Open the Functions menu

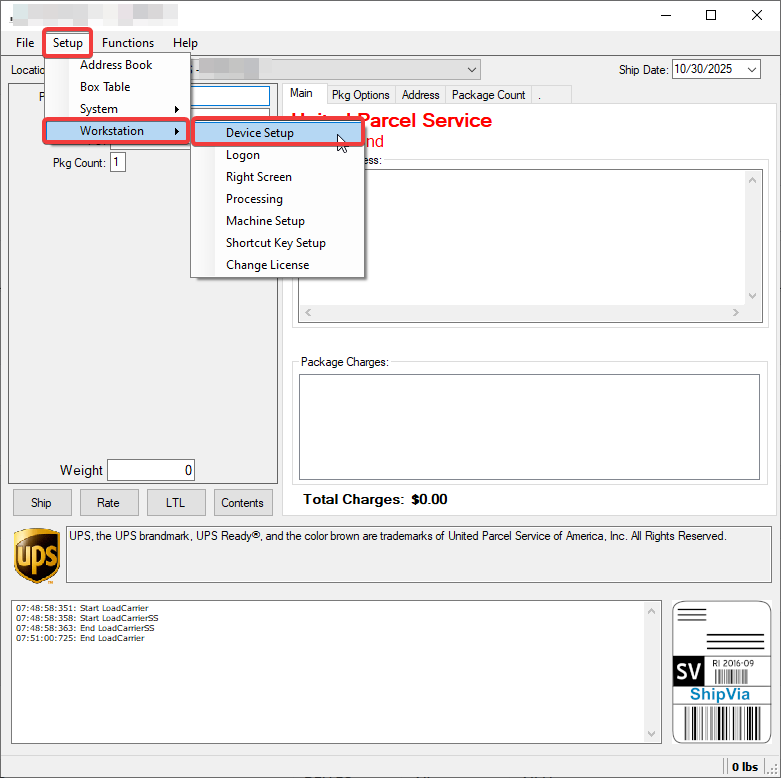coord(128,43)
